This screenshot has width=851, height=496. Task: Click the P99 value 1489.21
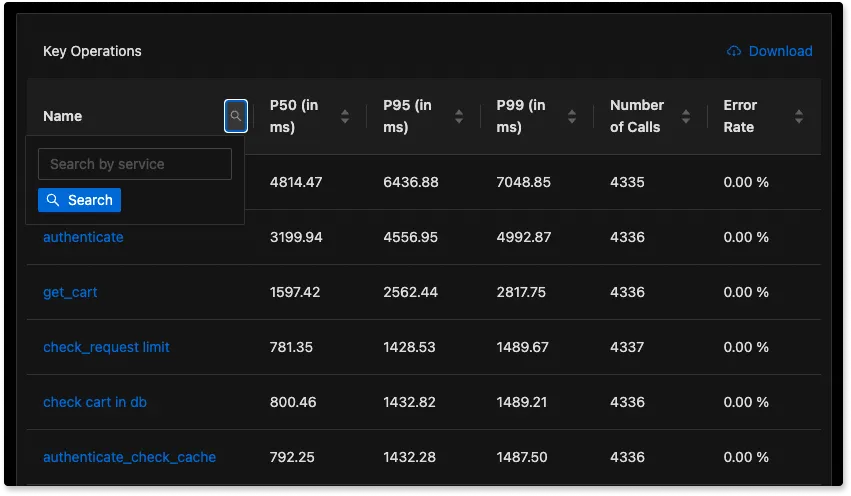coord(522,402)
